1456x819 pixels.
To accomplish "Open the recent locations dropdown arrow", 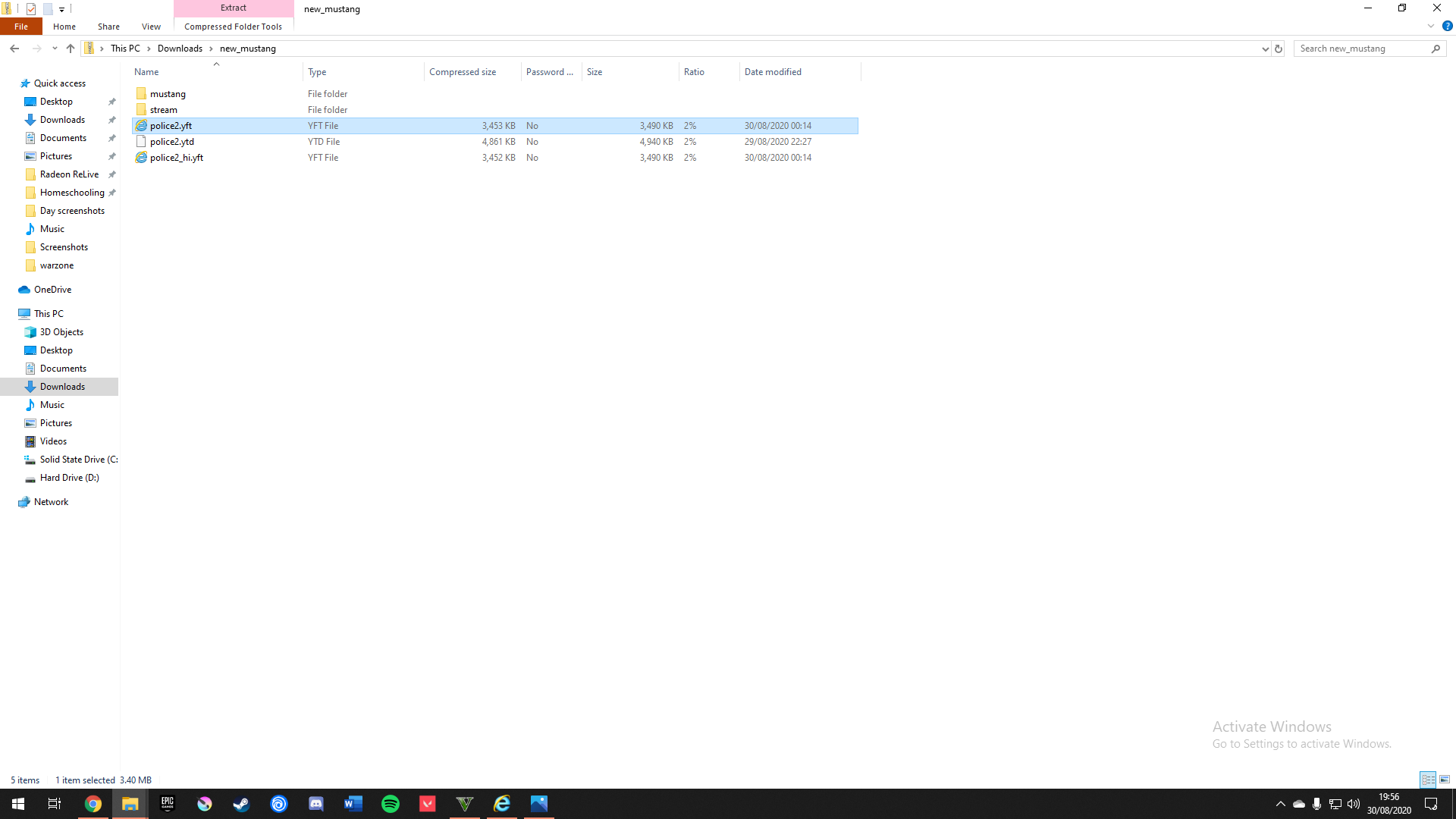I will (55, 49).
